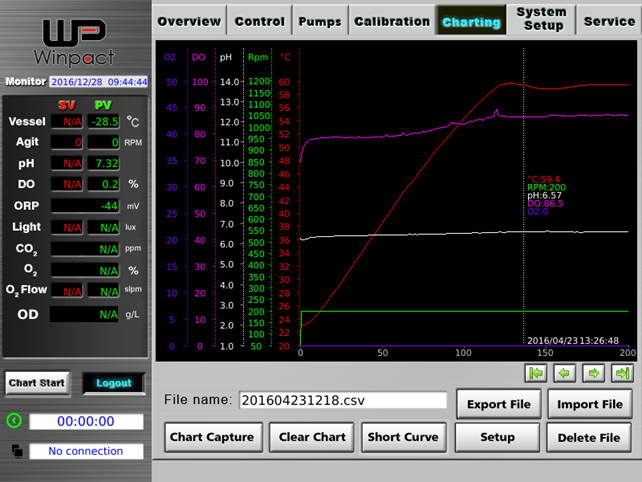Screen dimensions: 642x482
Task: Jump to the chart's last page arrow
Action: click(x=622, y=373)
